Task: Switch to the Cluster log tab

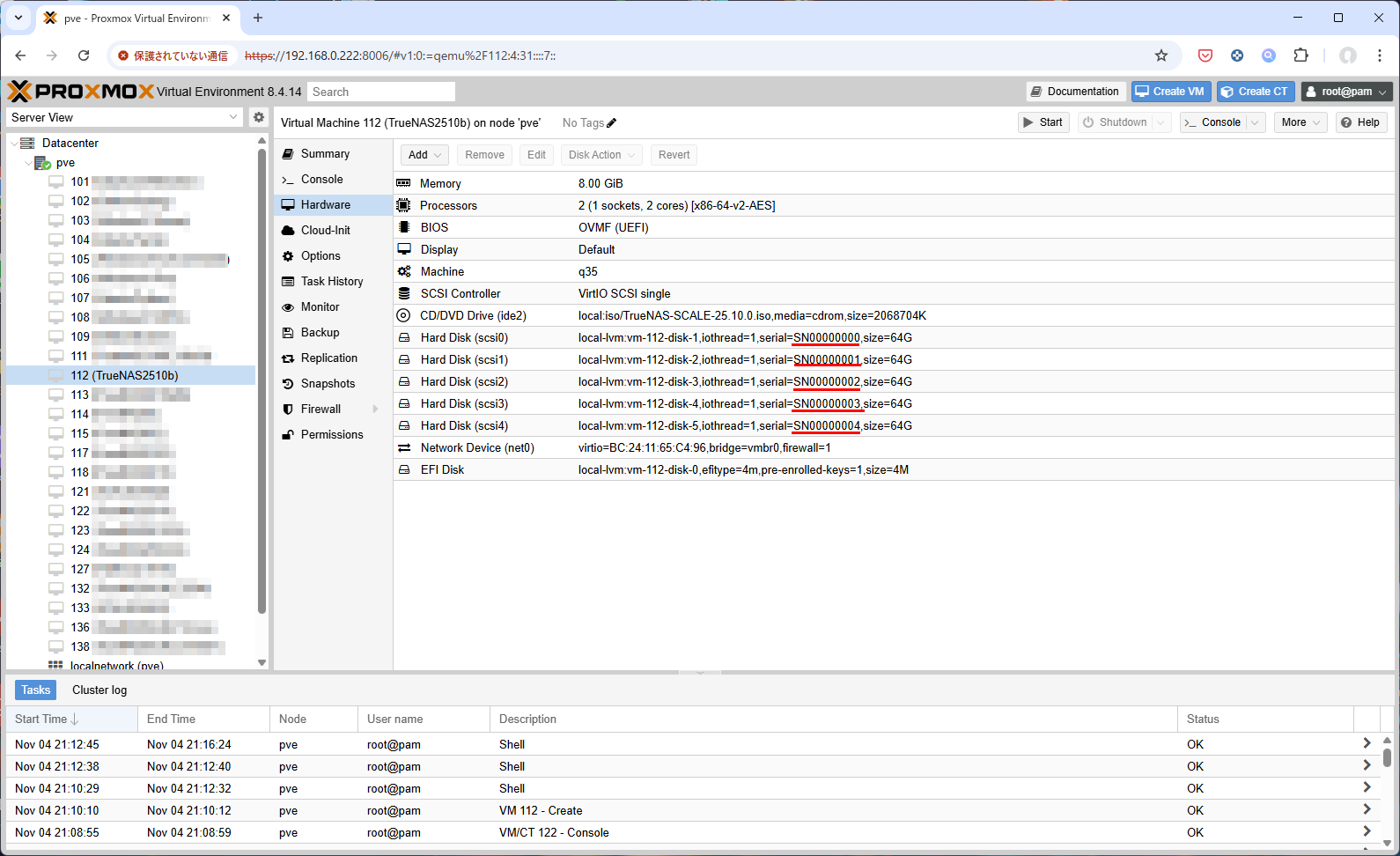Action: click(x=99, y=690)
